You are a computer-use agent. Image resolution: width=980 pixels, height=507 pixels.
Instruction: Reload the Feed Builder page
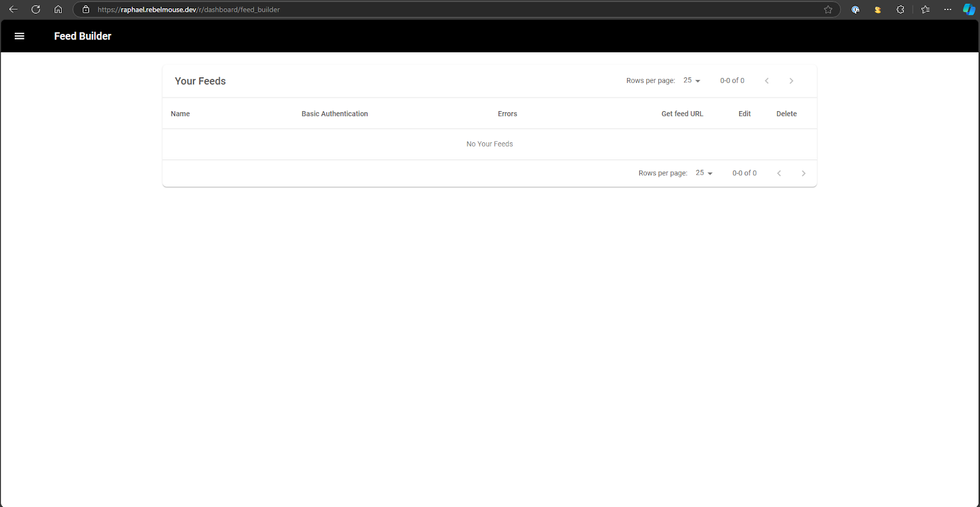(35, 10)
